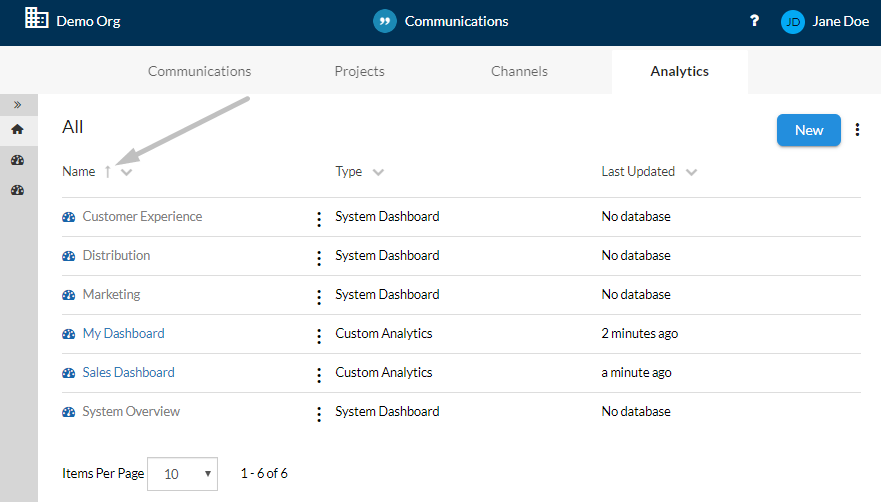Select the Analytics tab

click(679, 71)
